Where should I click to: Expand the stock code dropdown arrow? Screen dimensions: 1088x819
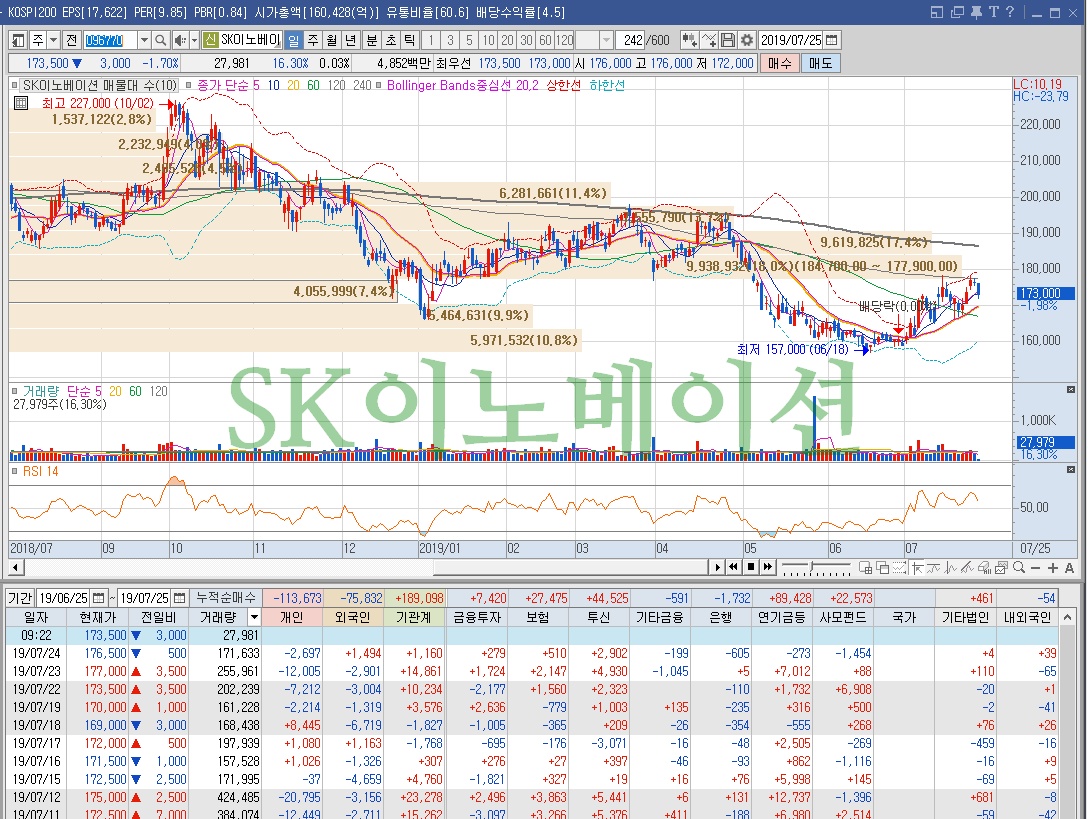click(x=144, y=40)
